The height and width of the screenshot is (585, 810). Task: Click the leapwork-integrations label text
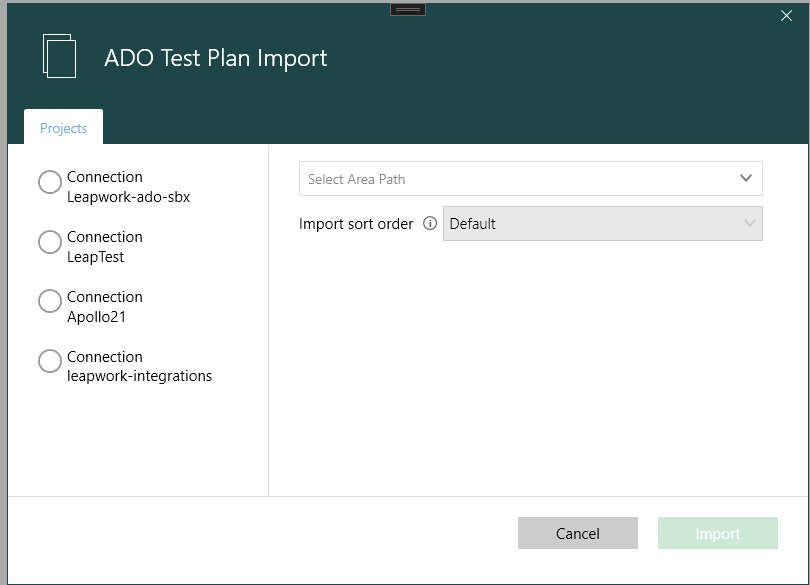tap(139, 377)
